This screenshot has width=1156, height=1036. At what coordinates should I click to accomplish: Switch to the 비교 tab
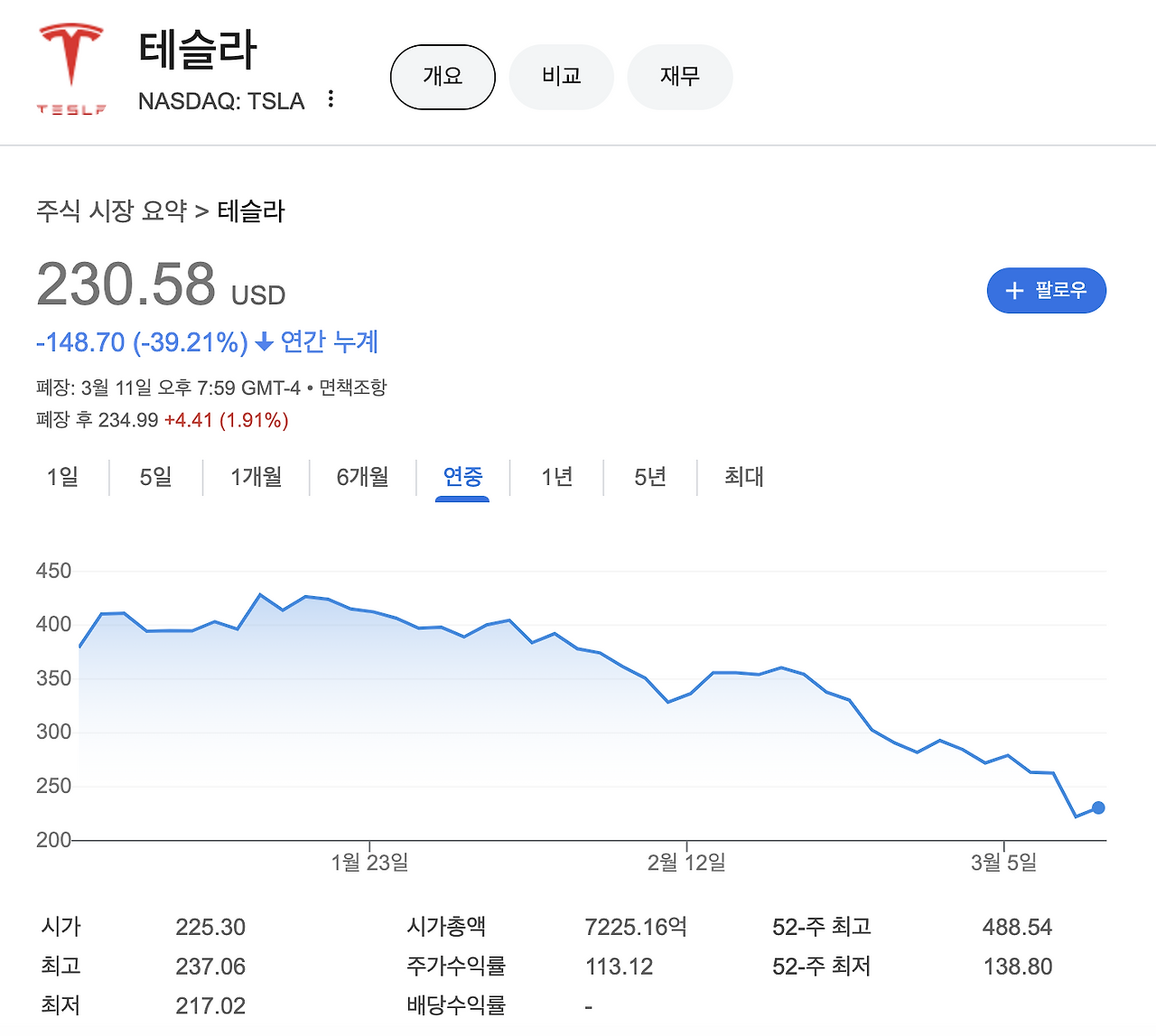coord(561,77)
